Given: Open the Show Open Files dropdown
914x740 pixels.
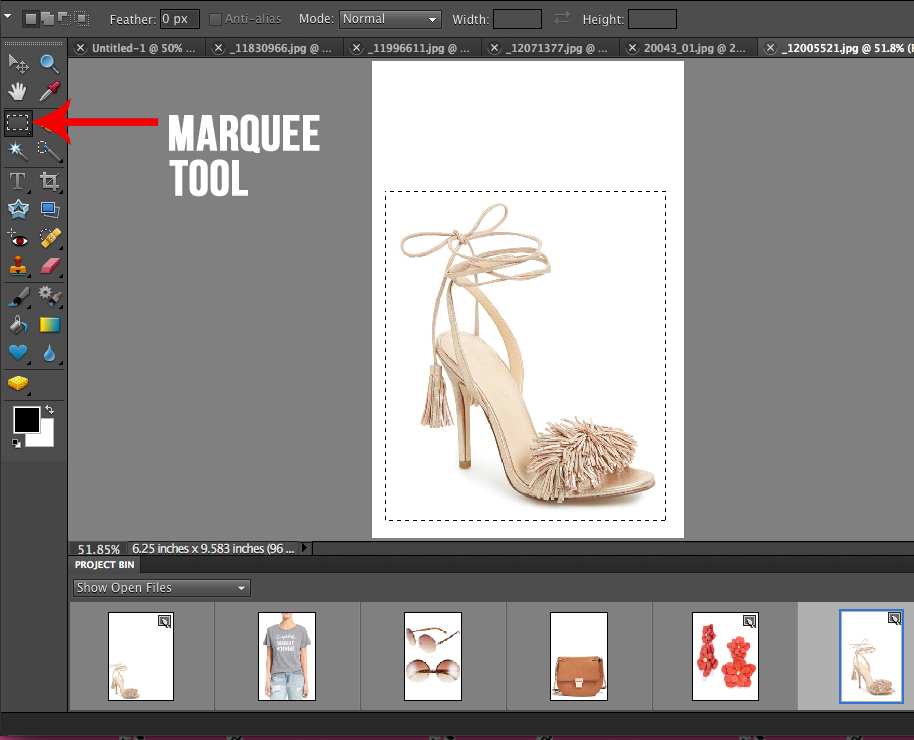Looking at the screenshot, I should (160, 587).
